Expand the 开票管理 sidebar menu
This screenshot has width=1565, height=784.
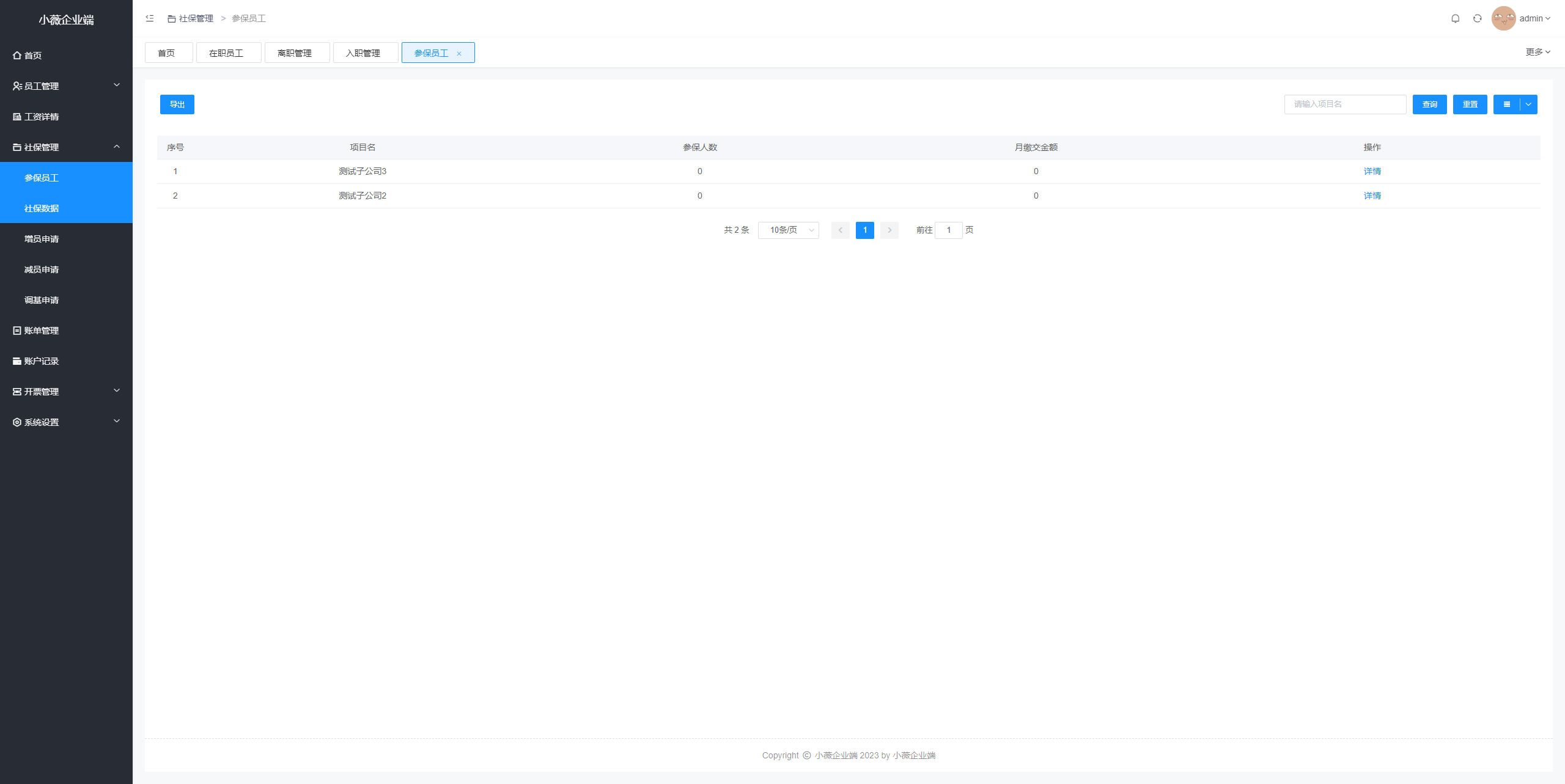coord(66,391)
